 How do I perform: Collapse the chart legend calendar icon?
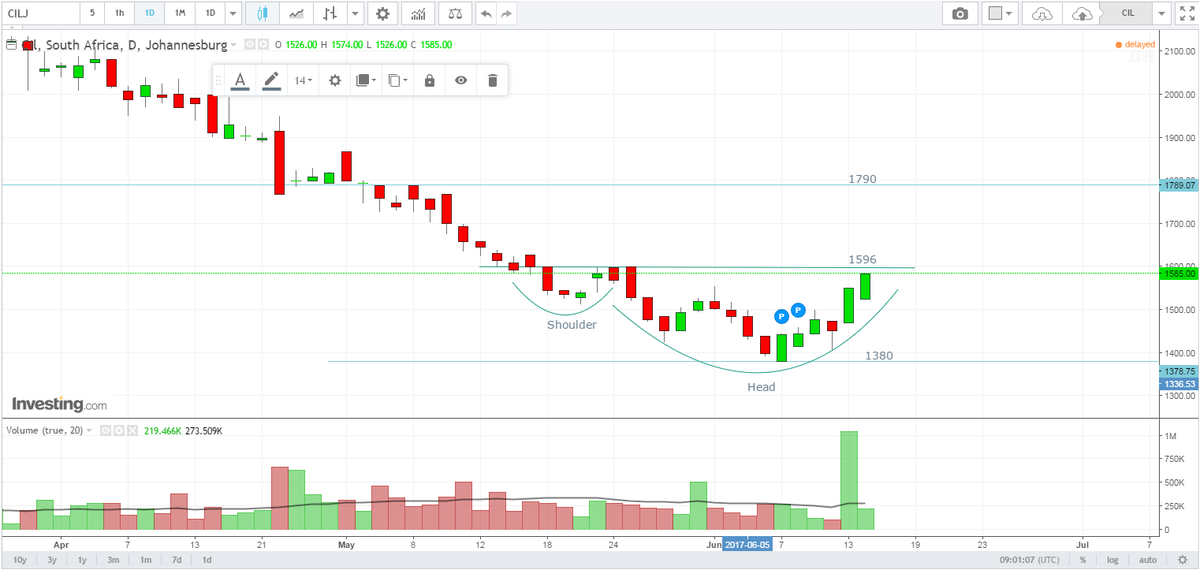pos(11,45)
